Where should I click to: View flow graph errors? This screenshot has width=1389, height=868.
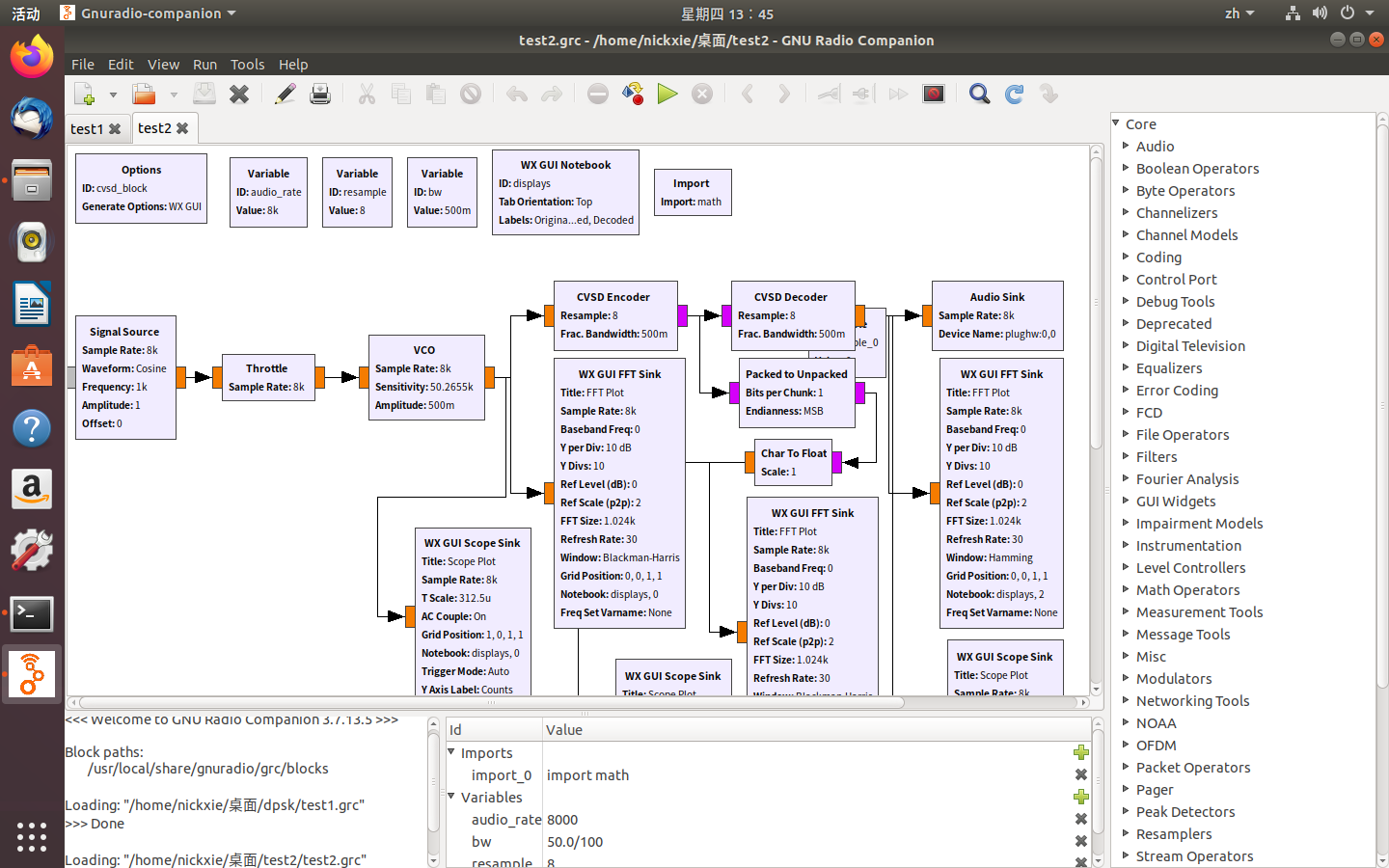(x=598, y=94)
